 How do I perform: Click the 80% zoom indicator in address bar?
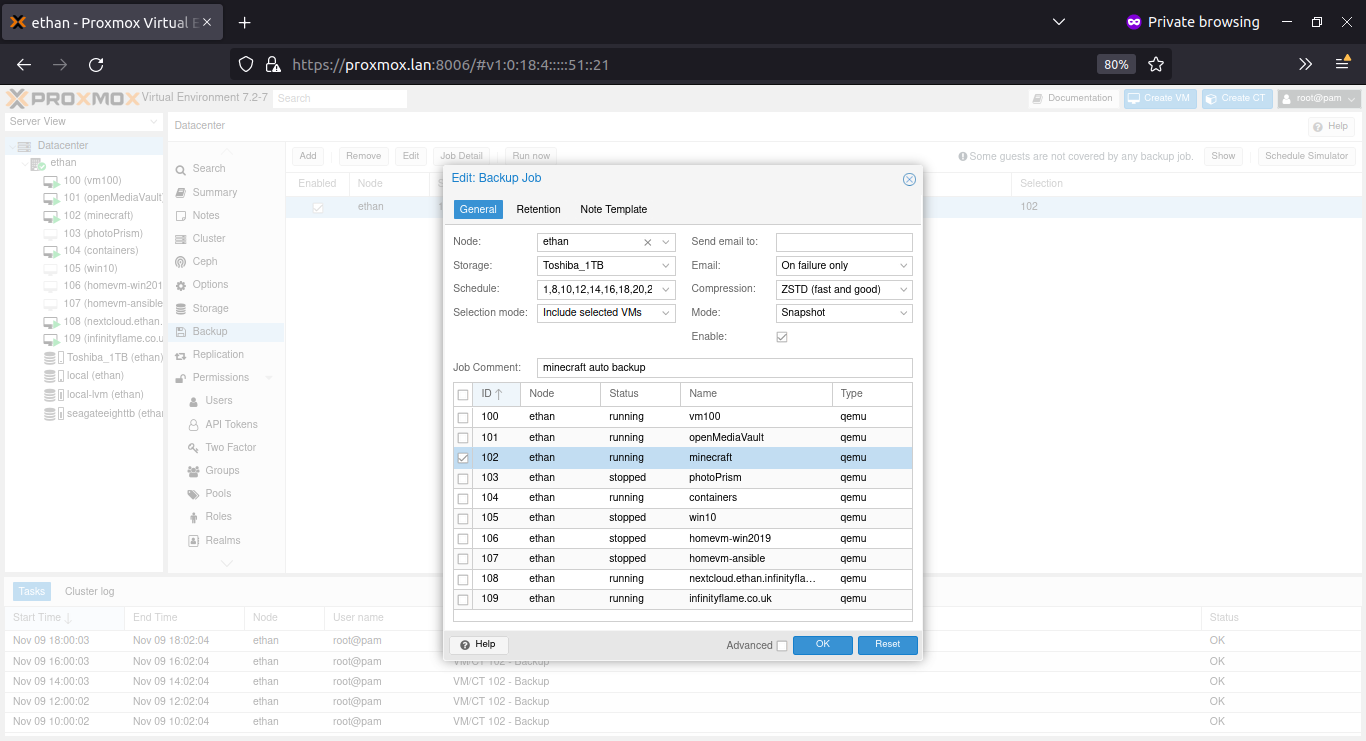point(1116,63)
